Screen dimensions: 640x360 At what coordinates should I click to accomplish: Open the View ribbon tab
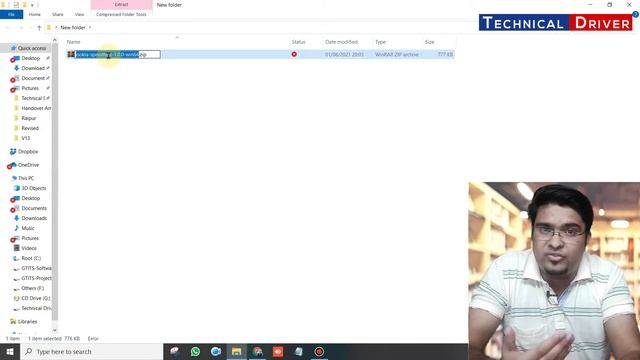[x=79, y=14]
